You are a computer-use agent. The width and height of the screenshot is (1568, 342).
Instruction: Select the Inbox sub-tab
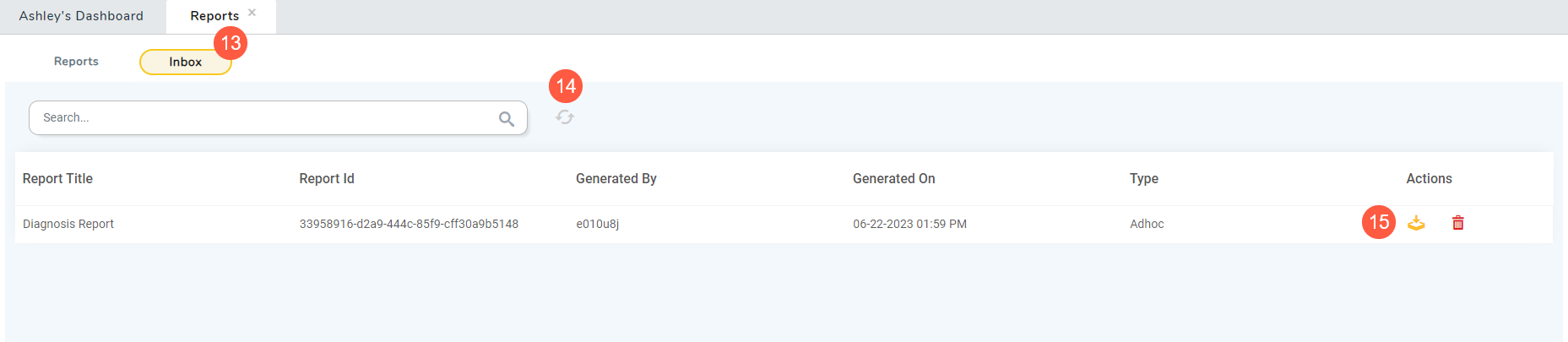tap(185, 62)
